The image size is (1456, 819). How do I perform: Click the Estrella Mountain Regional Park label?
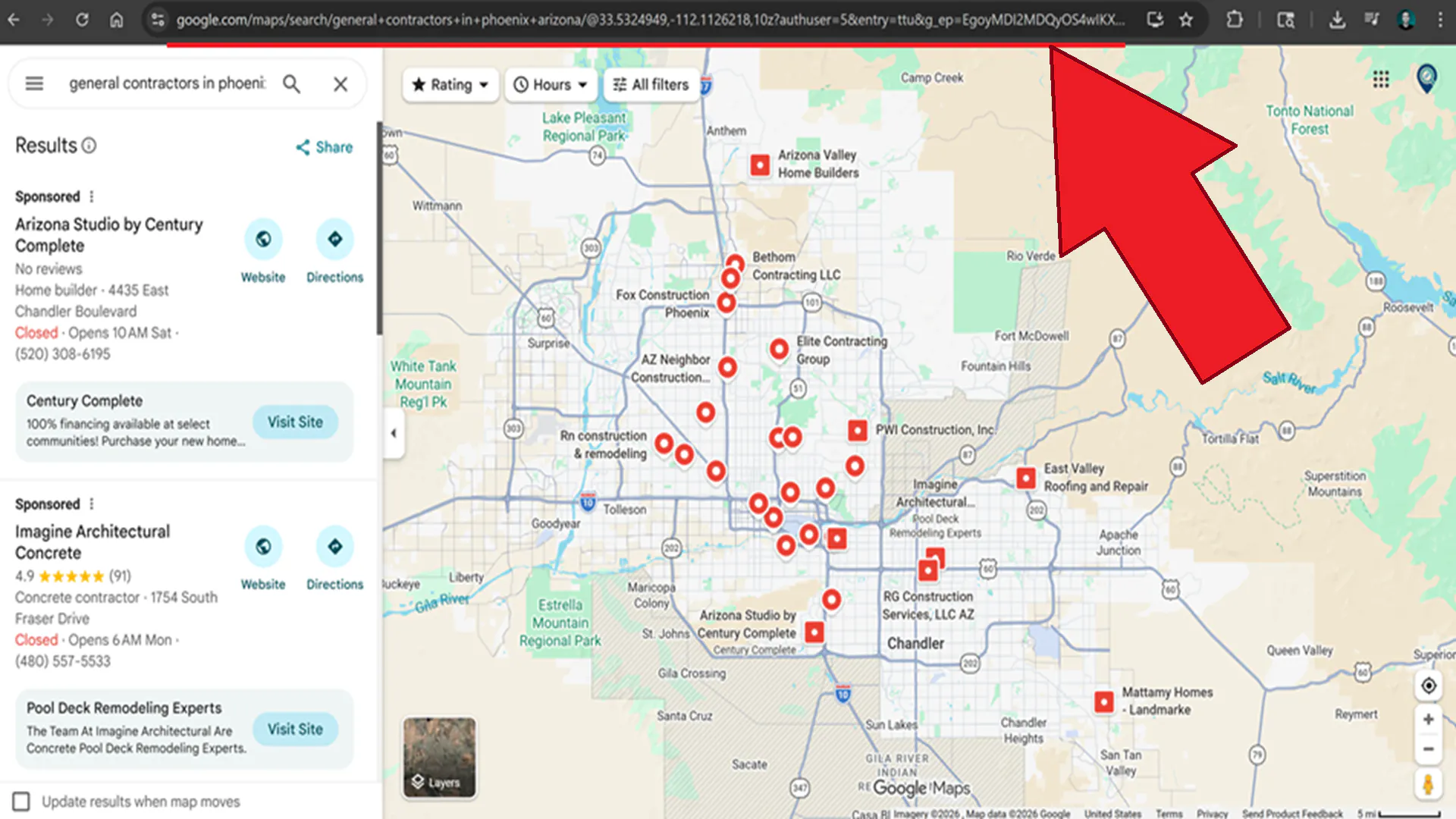coord(560,623)
